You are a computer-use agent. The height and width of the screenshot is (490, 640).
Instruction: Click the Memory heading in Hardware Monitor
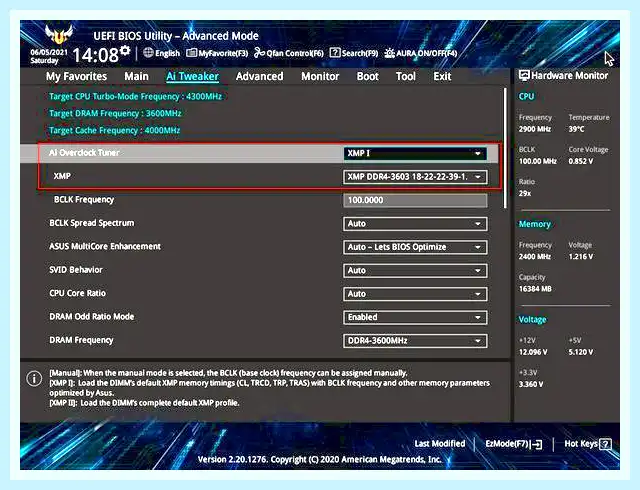[x=535, y=224]
